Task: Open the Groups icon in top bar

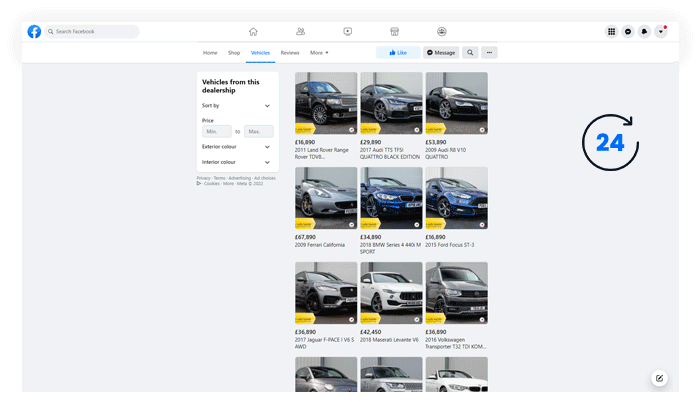Action: pos(442,31)
